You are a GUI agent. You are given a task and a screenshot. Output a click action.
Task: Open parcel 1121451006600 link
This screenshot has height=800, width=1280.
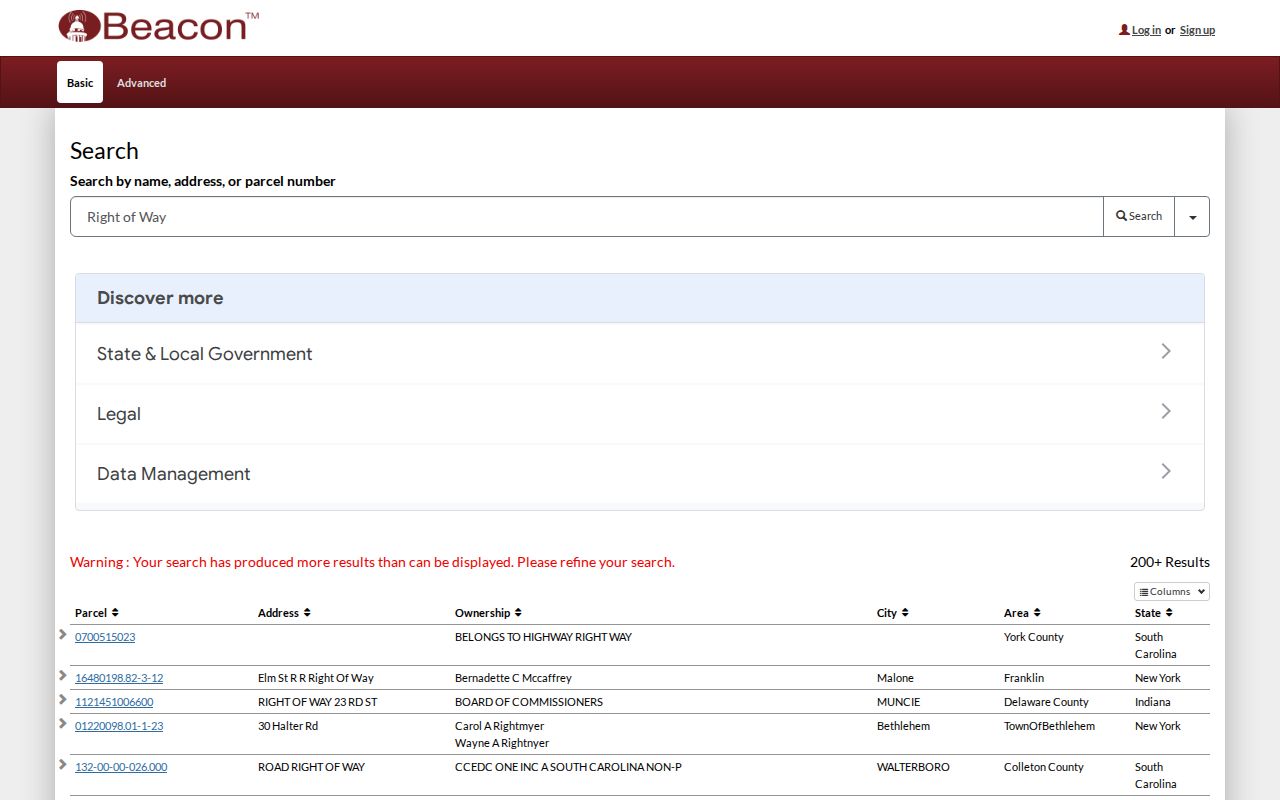(114, 702)
